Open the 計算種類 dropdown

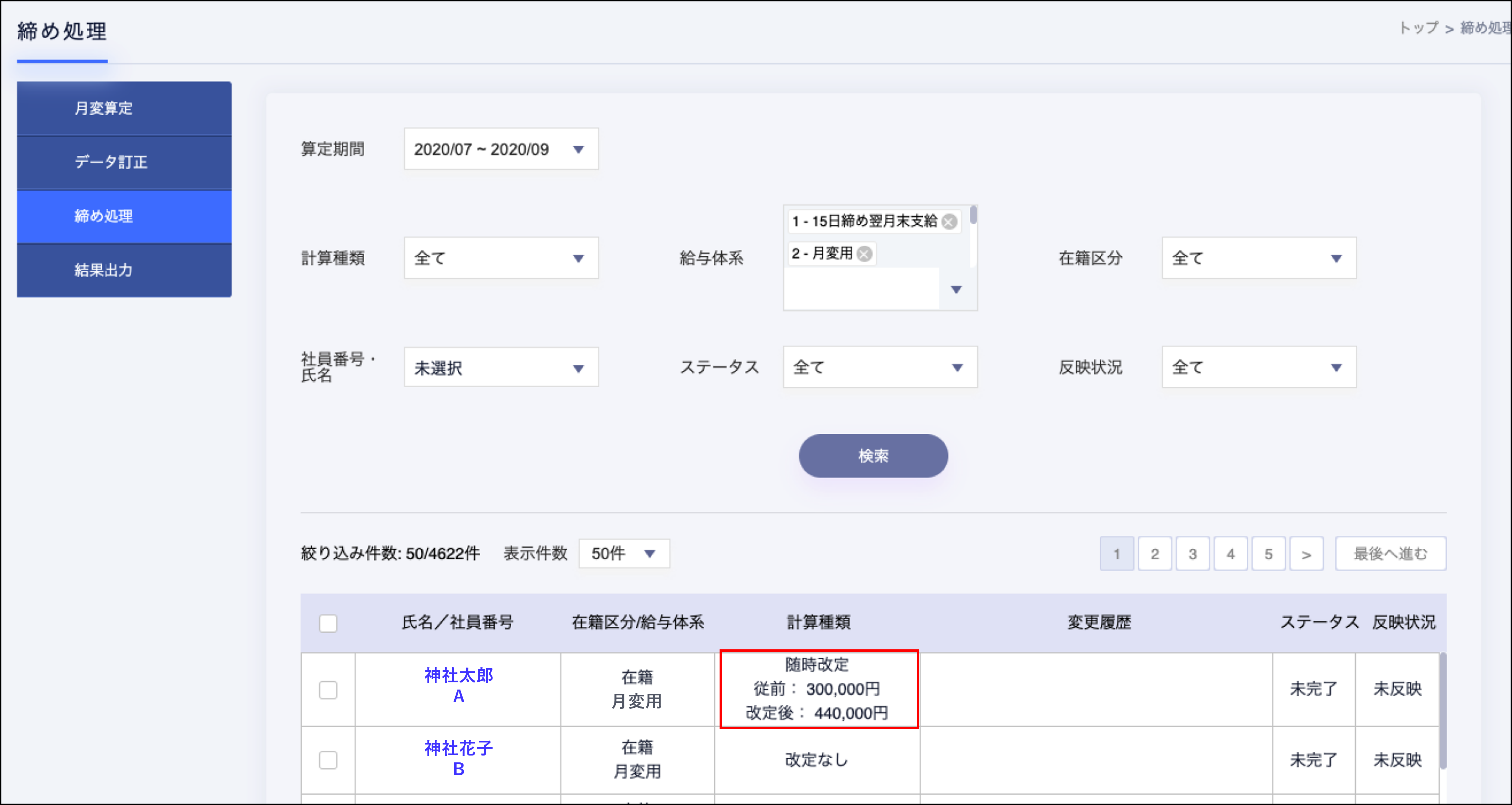[501, 258]
